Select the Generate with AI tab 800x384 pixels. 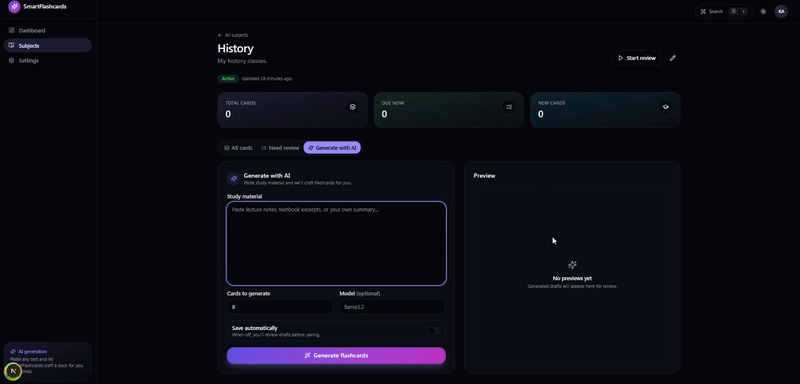(332, 148)
